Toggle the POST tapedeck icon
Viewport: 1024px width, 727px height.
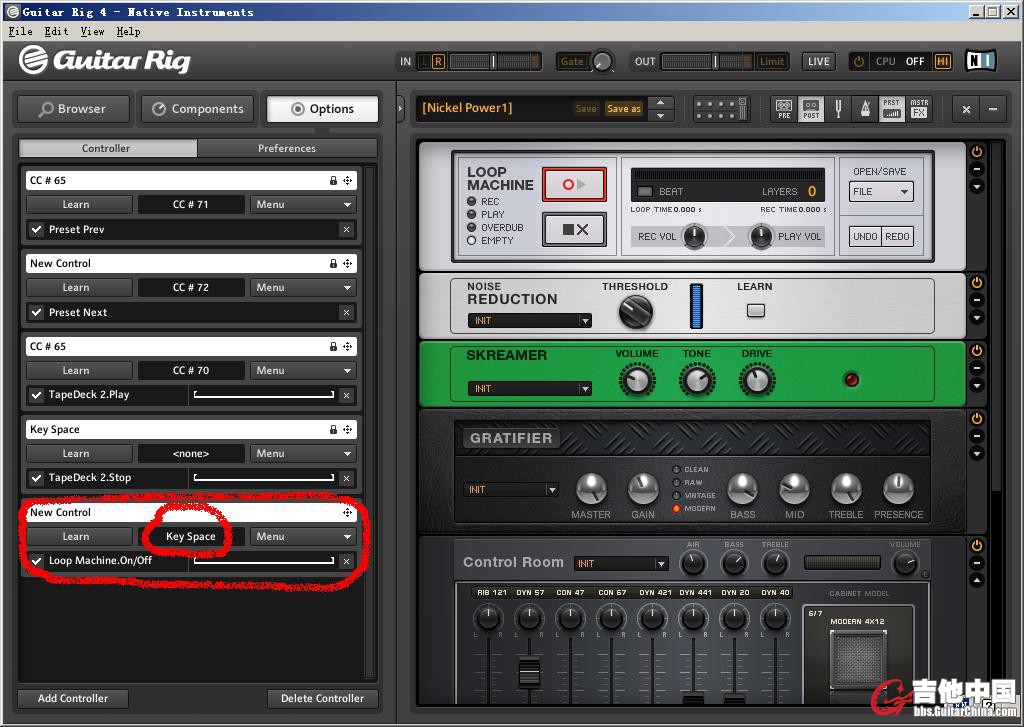click(x=811, y=108)
